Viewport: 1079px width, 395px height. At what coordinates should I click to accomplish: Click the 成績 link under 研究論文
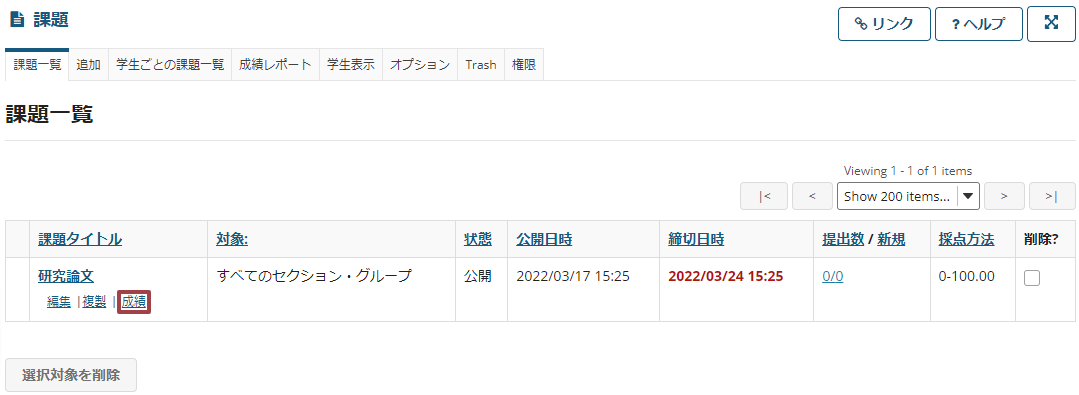[x=134, y=302]
